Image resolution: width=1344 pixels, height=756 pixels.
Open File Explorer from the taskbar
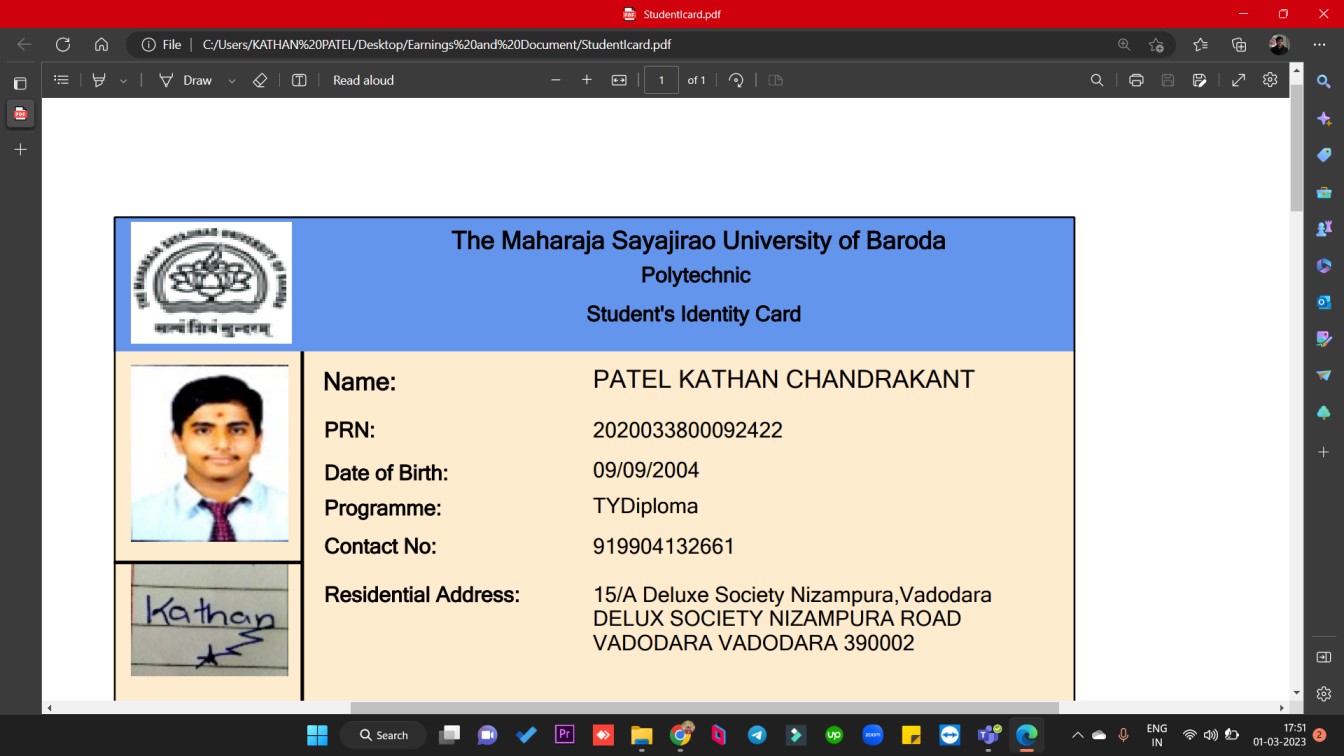(641, 735)
